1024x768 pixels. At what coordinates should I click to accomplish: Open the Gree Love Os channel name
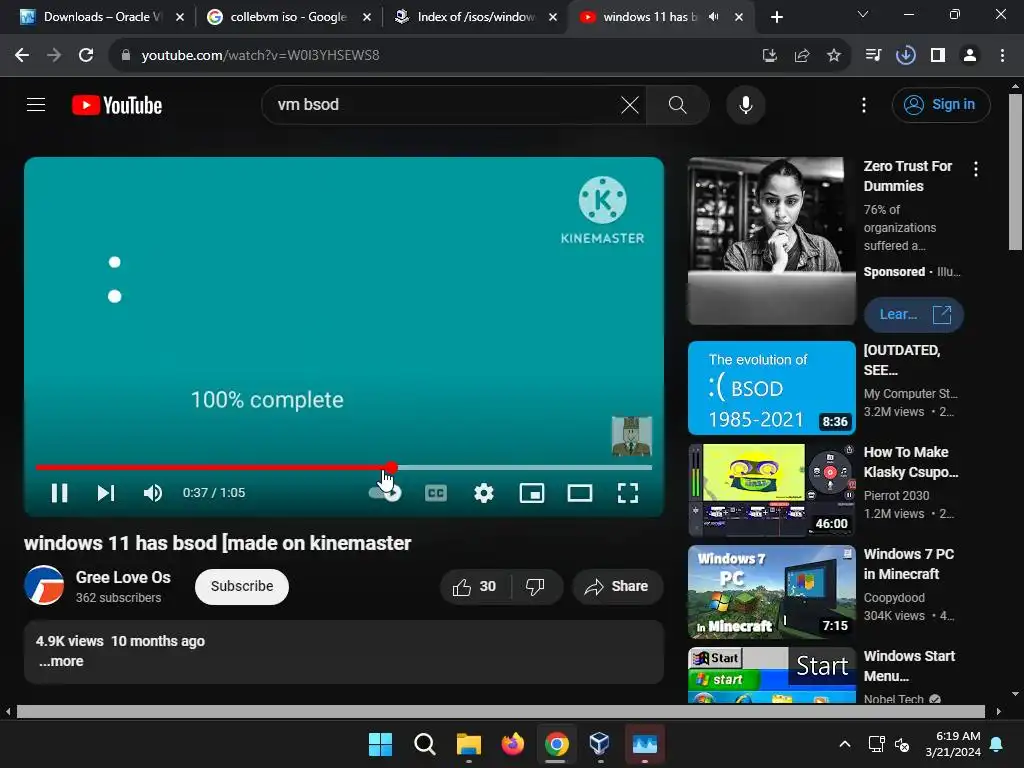pyautogui.click(x=123, y=577)
